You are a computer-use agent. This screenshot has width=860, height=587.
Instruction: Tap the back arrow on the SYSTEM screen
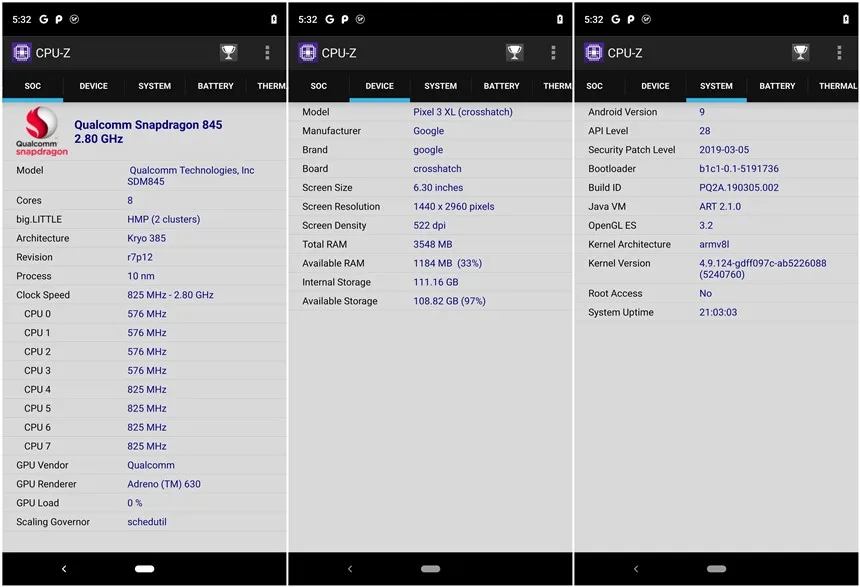[636, 569]
